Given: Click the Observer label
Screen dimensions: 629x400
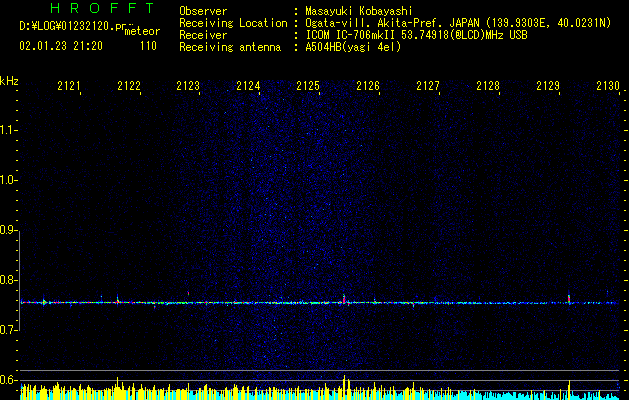Looking at the screenshot, I should [203, 11].
